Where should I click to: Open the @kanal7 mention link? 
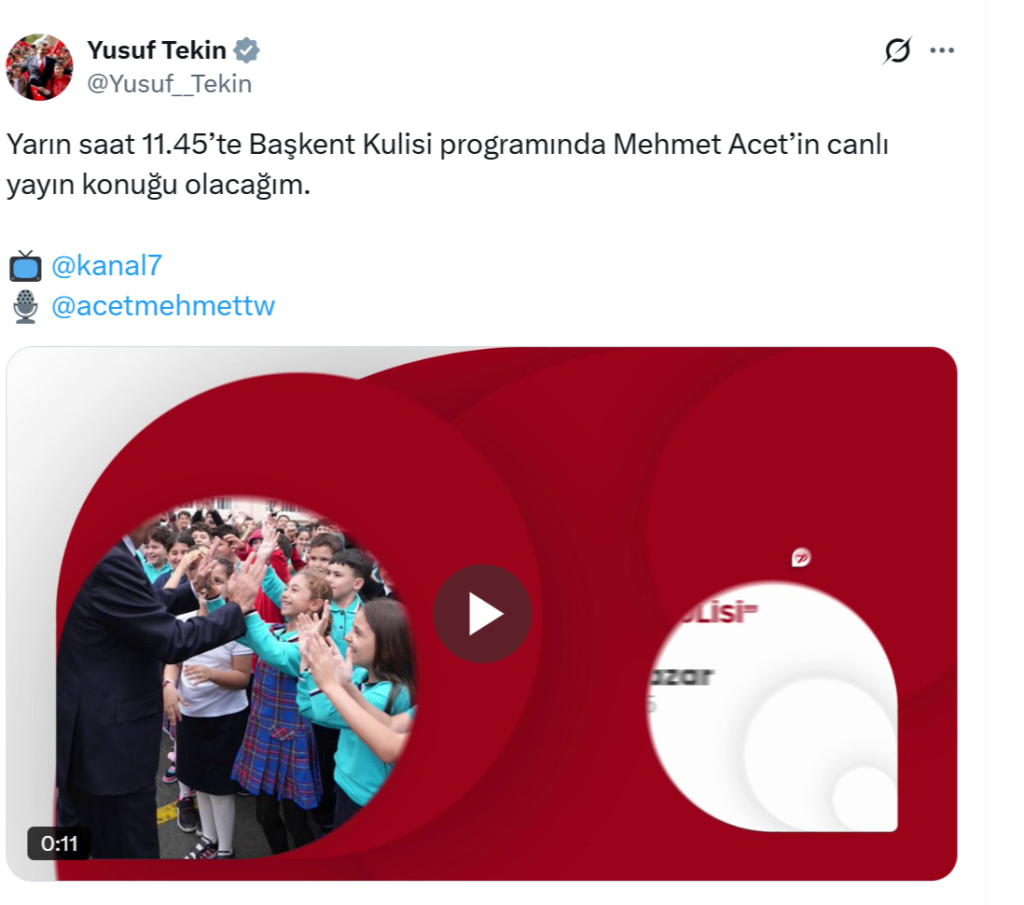[106, 266]
